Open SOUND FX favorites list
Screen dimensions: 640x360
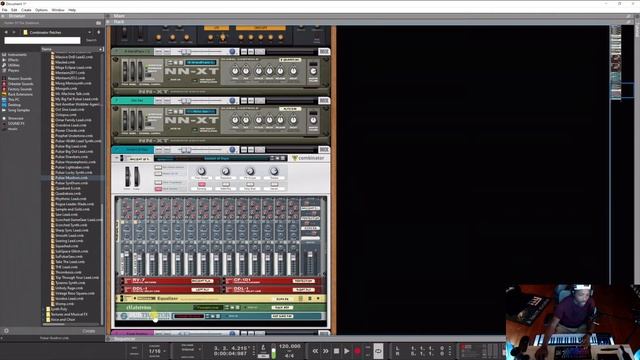click(13, 124)
